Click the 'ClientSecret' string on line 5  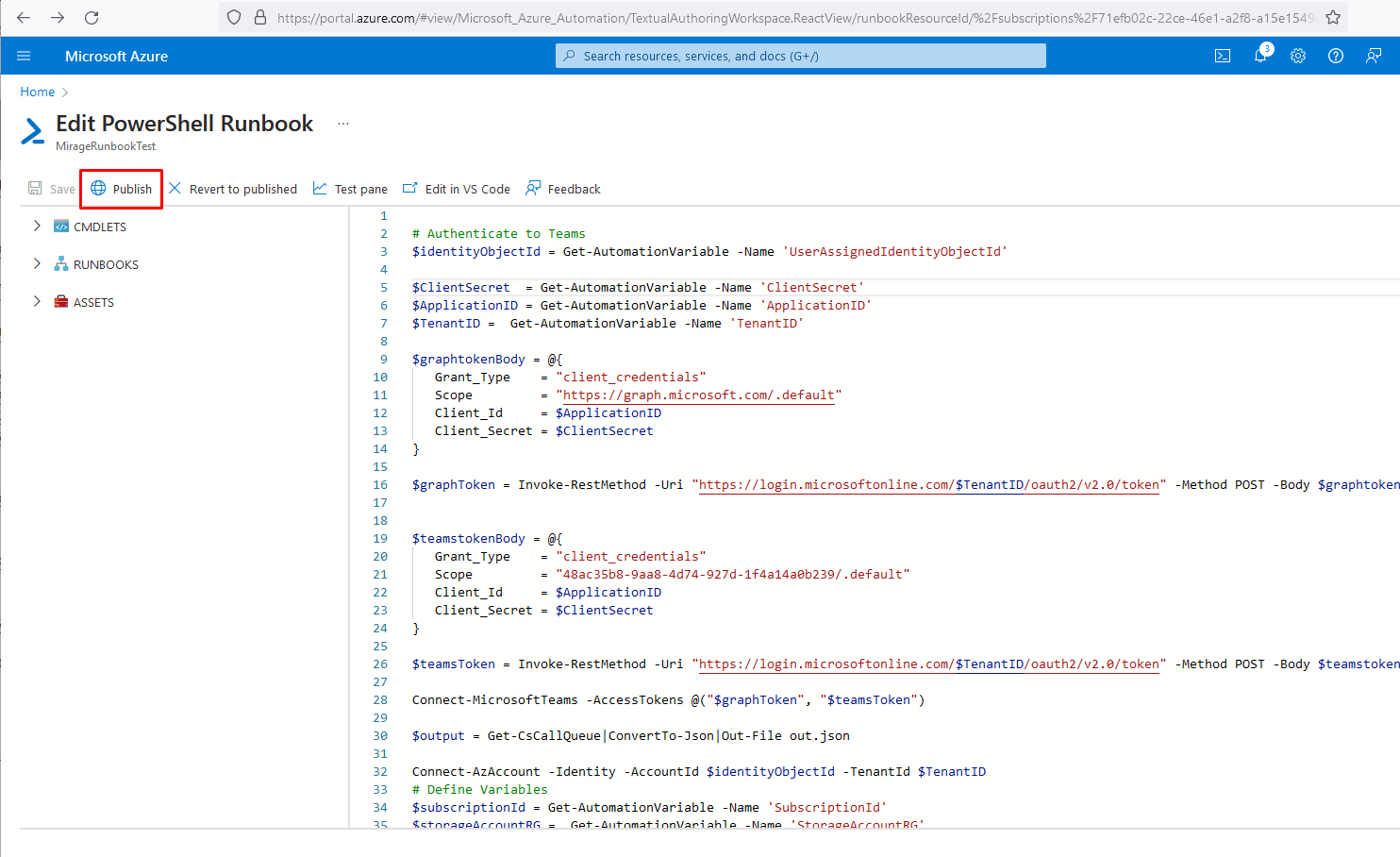click(812, 287)
